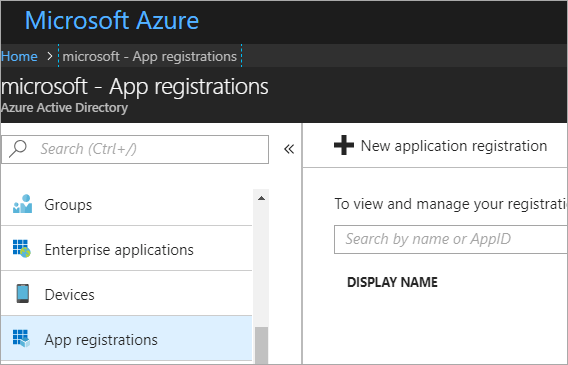Go to Home breadcrumb link

point(19,56)
